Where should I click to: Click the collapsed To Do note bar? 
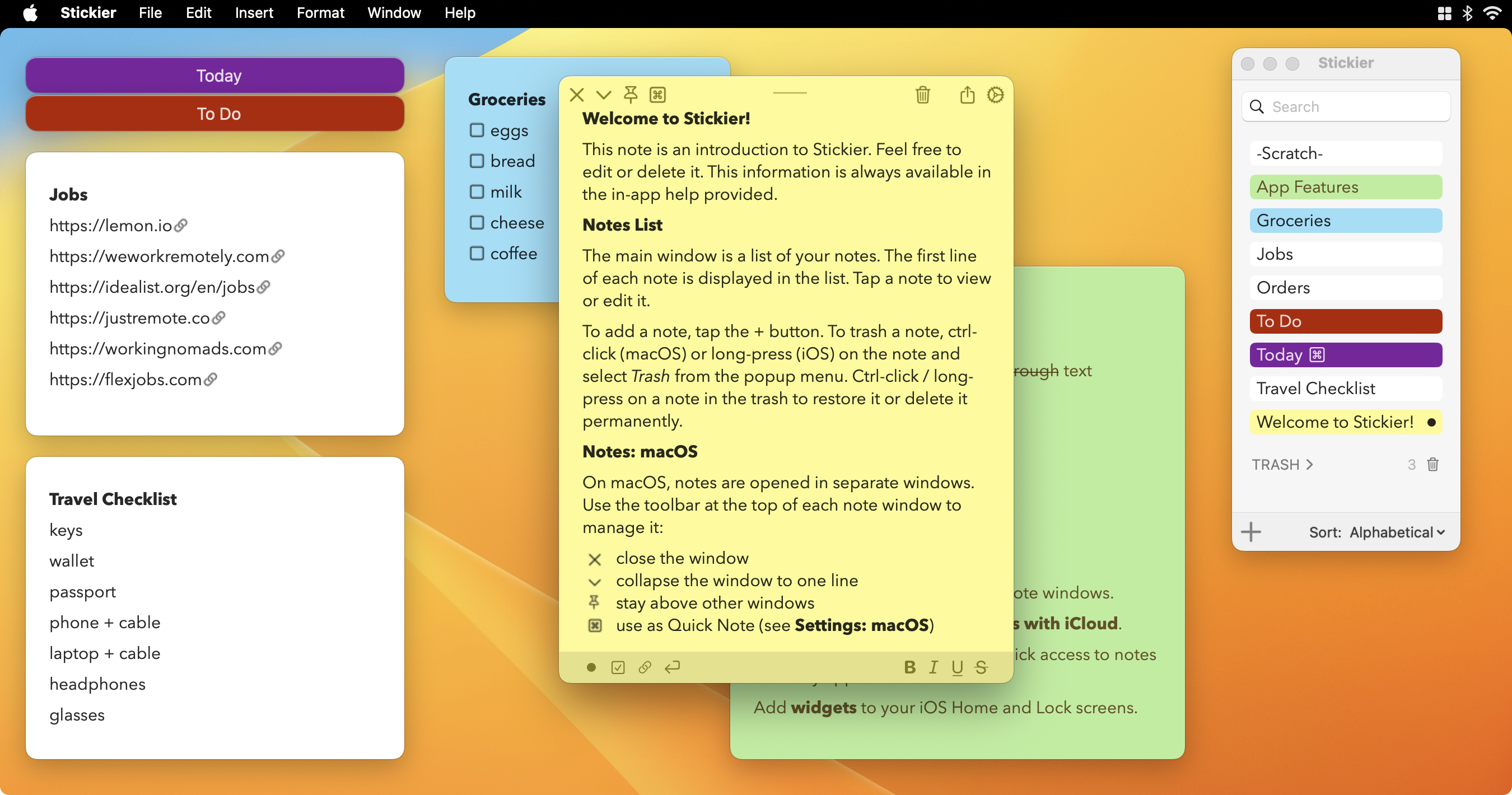(x=215, y=113)
